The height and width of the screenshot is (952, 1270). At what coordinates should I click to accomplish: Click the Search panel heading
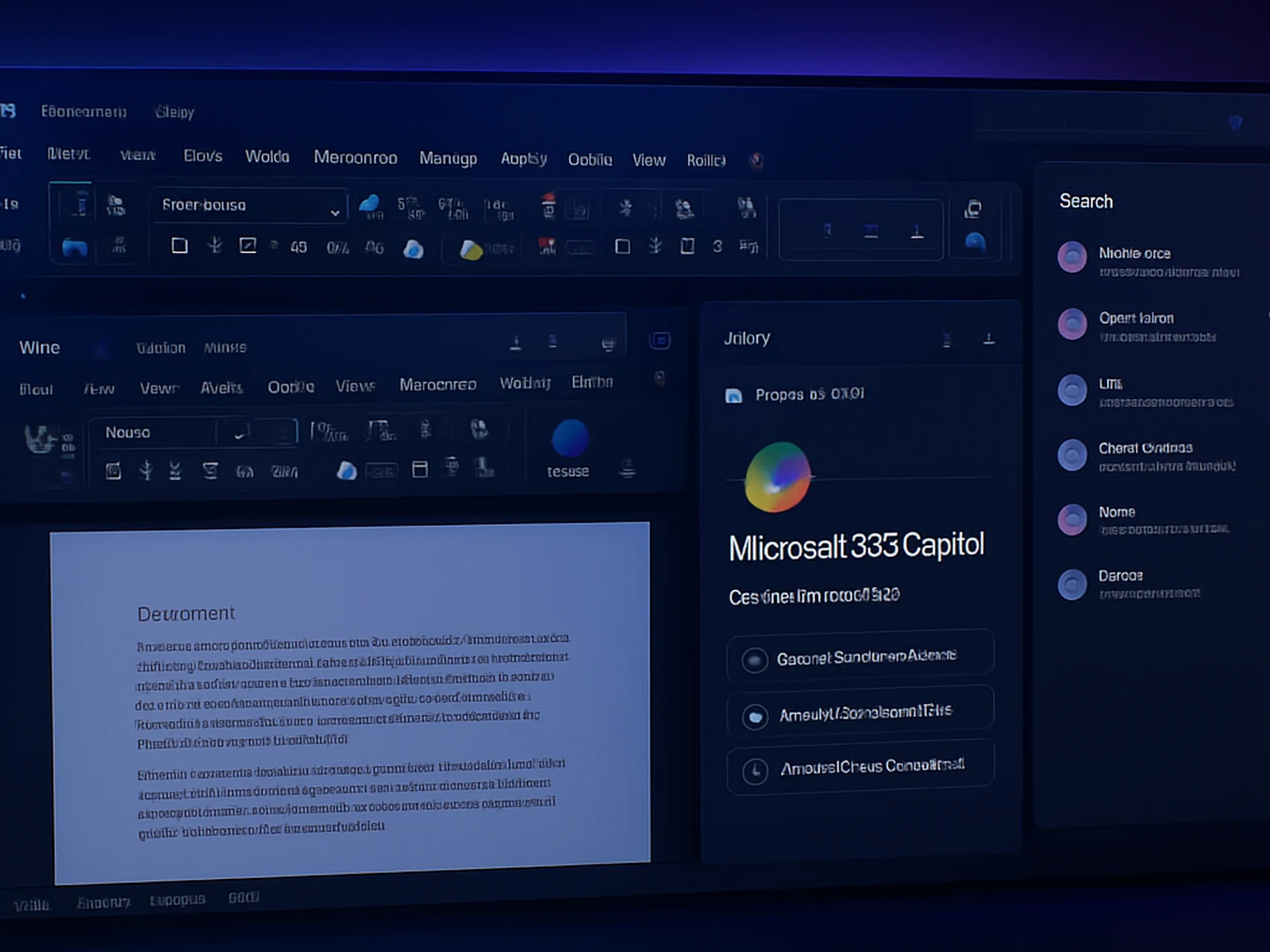(x=1087, y=202)
